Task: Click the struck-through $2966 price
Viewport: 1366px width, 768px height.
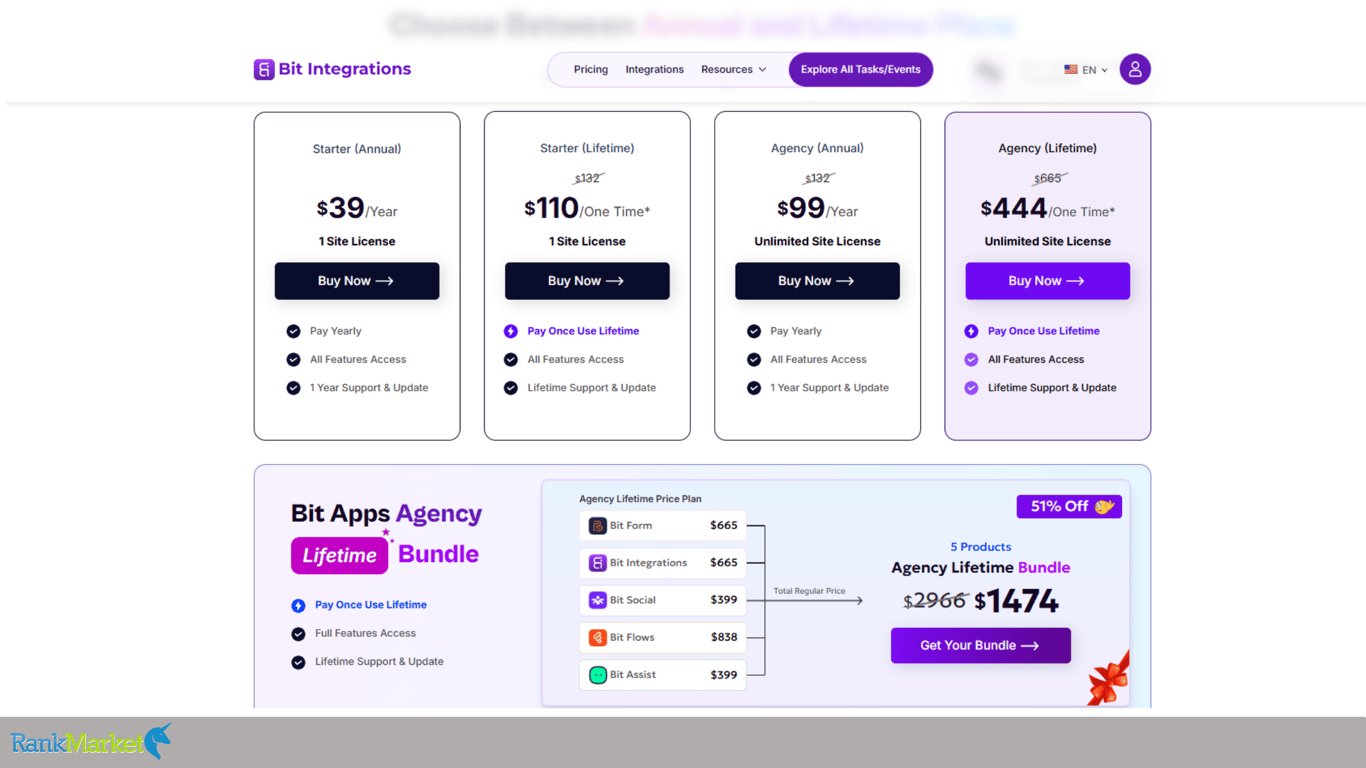Action: click(x=935, y=601)
